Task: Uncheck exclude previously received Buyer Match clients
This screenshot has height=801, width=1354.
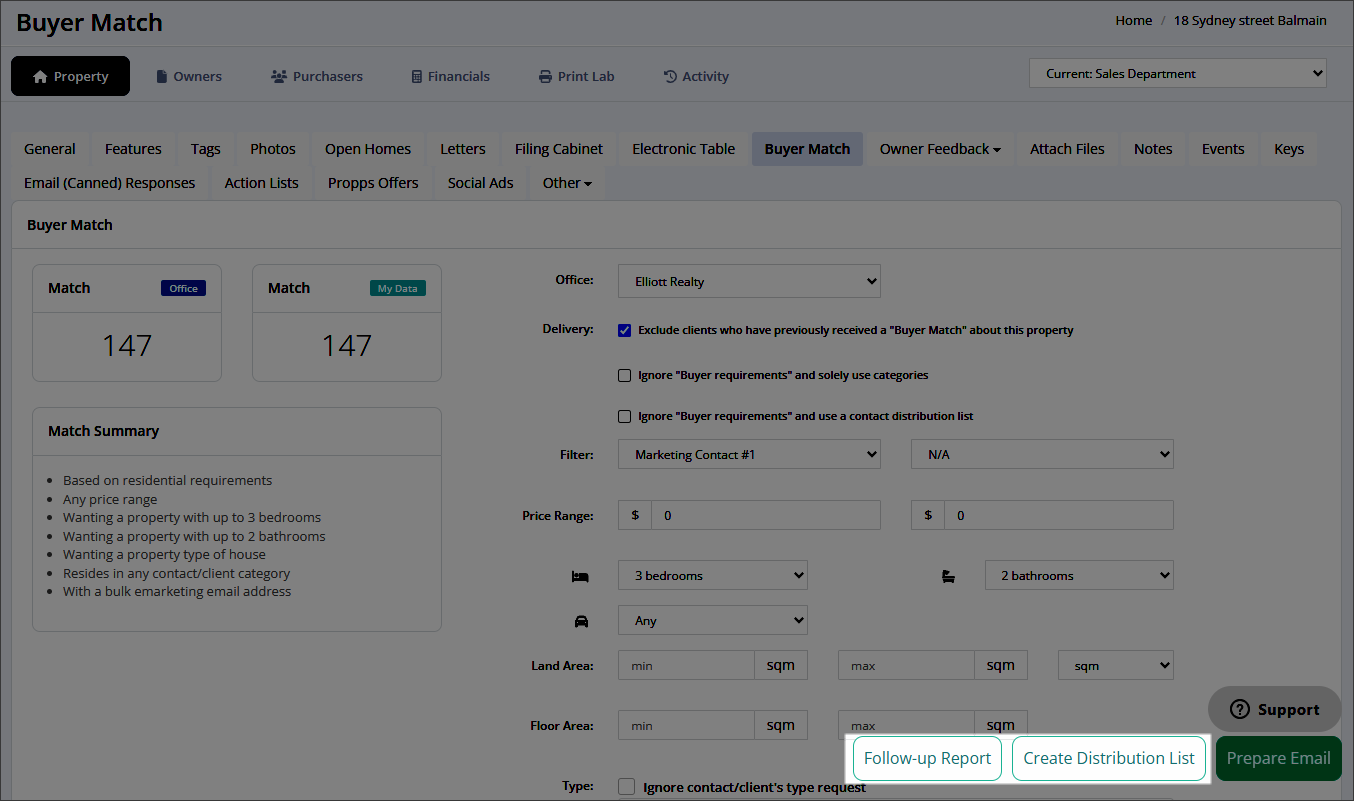Action: (625, 330)
